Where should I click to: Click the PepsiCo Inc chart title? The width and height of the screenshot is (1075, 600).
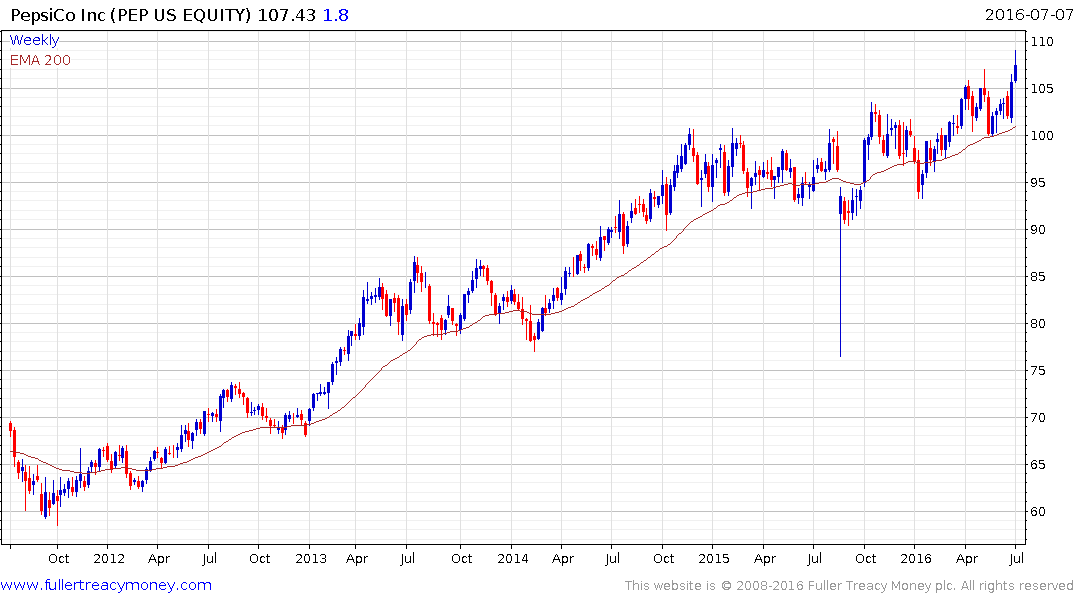(x=131, y=15)
